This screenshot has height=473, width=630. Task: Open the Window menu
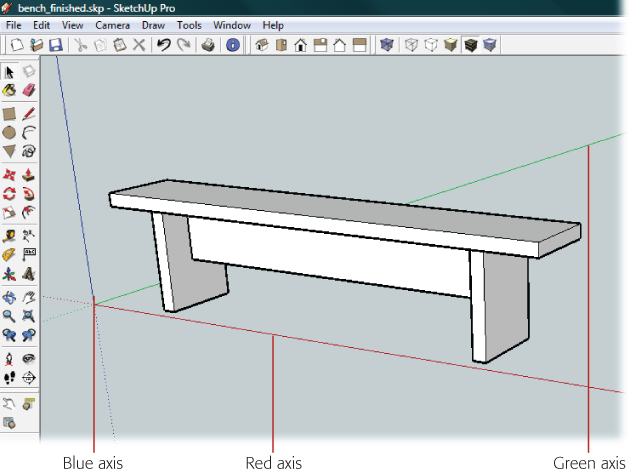tap(232, 24)
